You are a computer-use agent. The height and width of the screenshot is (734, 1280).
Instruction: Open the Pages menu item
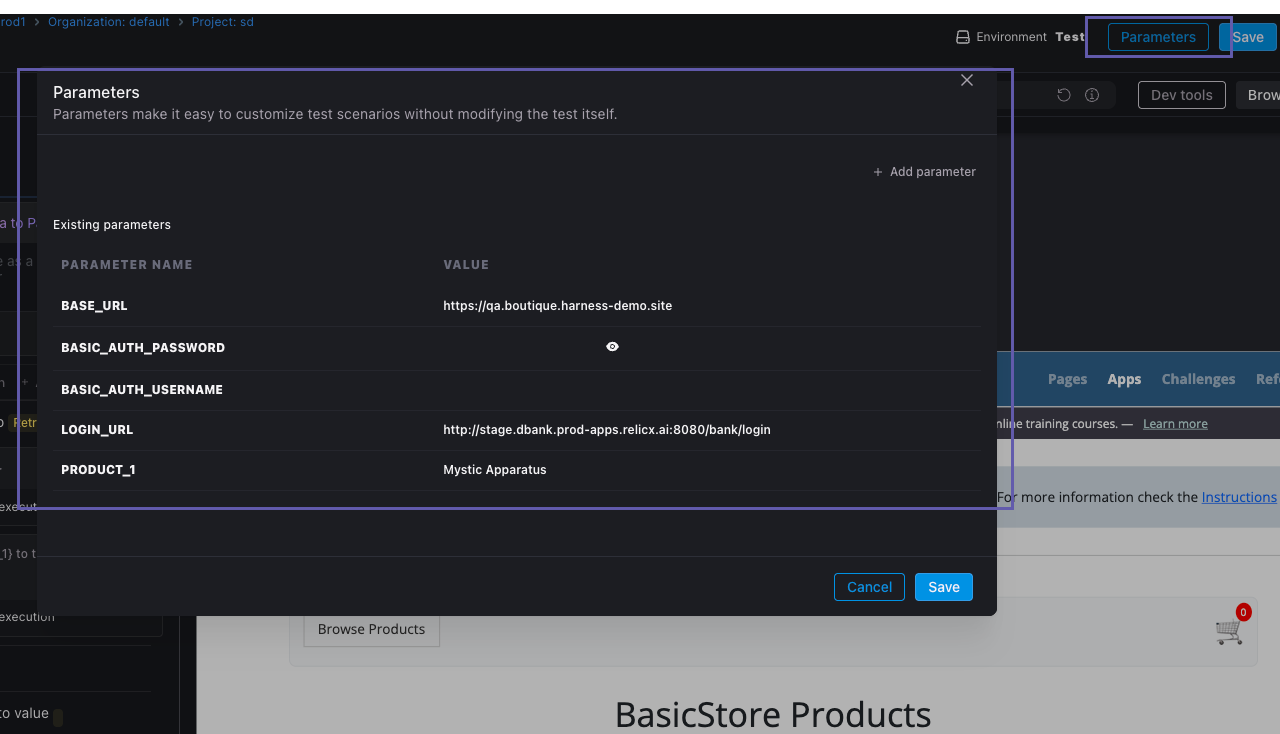click(1067, 379)
